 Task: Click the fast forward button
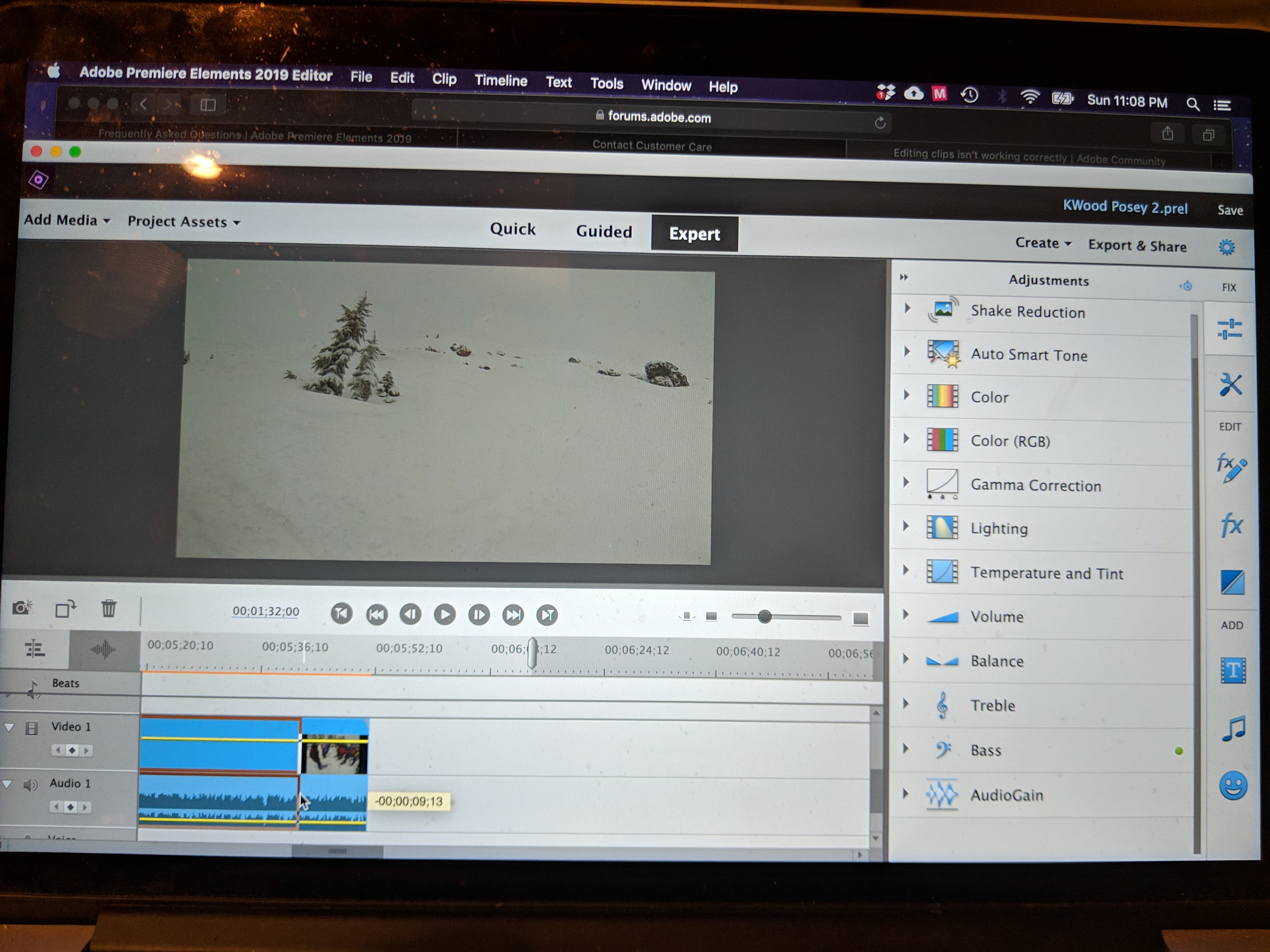(x=513, y=615)
